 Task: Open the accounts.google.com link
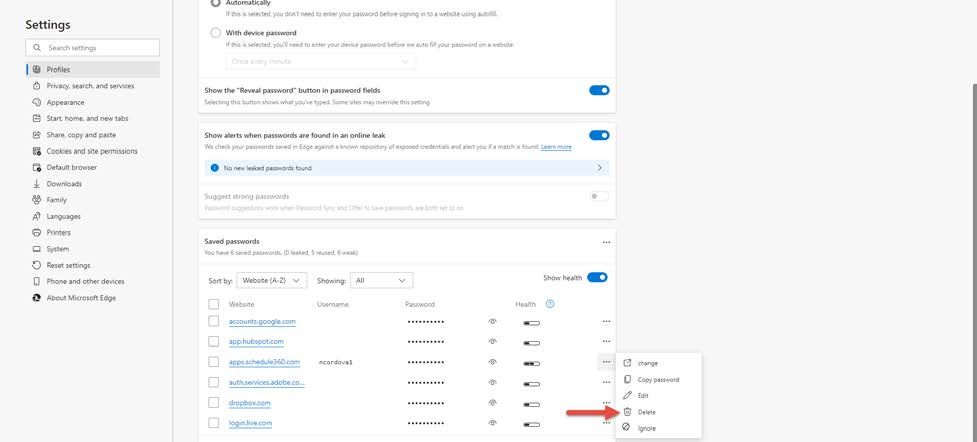[262, 322]
